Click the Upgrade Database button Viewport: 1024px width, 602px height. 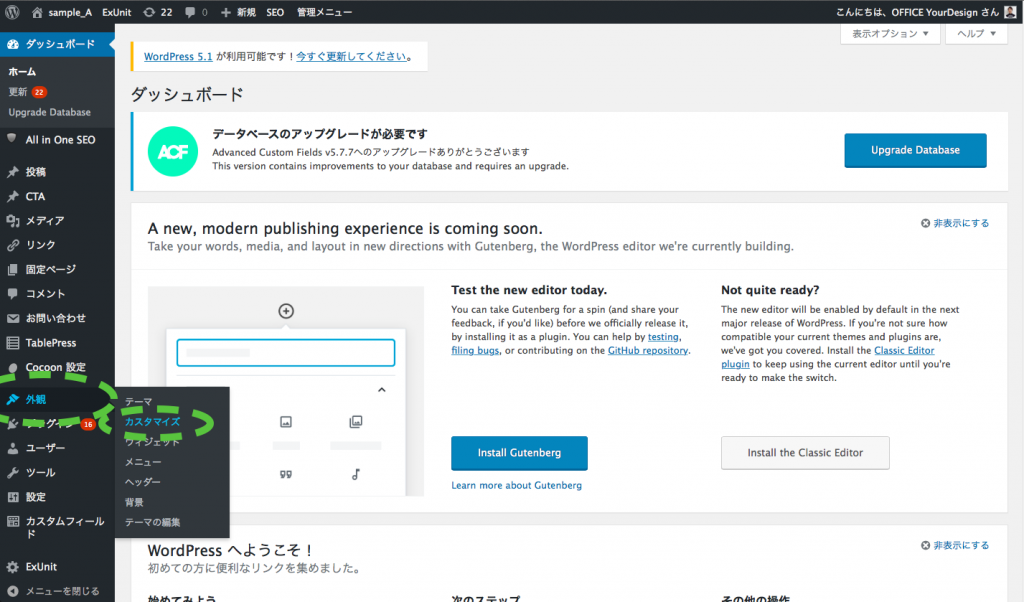(x=915, y=150)
